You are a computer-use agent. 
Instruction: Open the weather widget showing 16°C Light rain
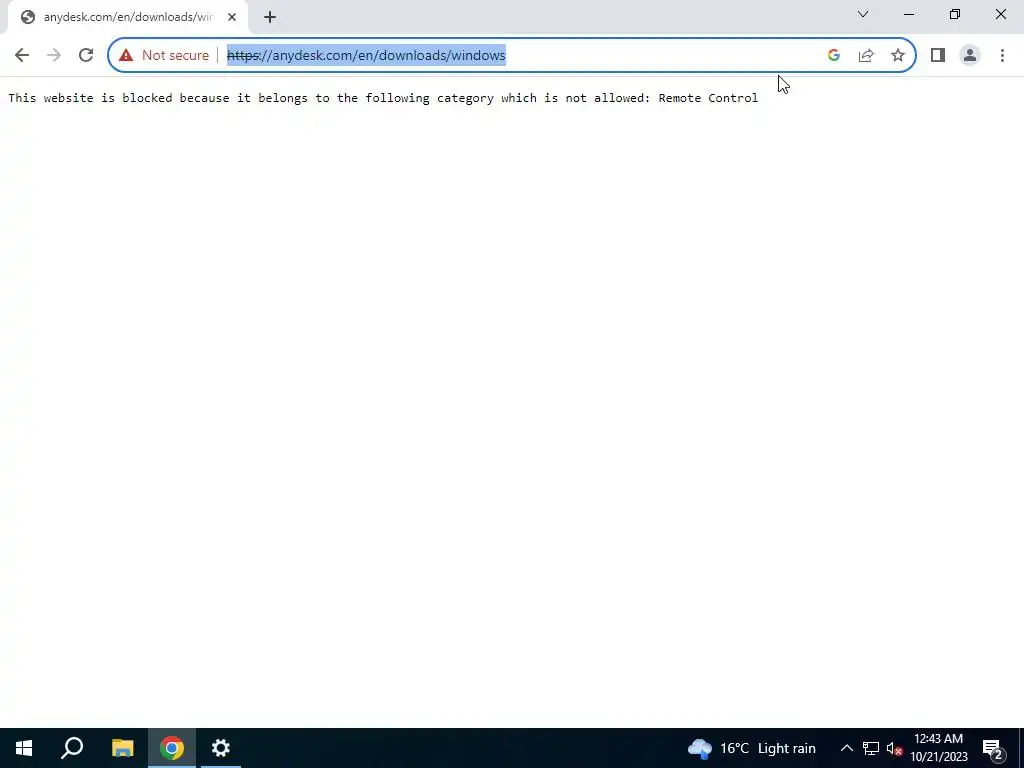(752, 748)
